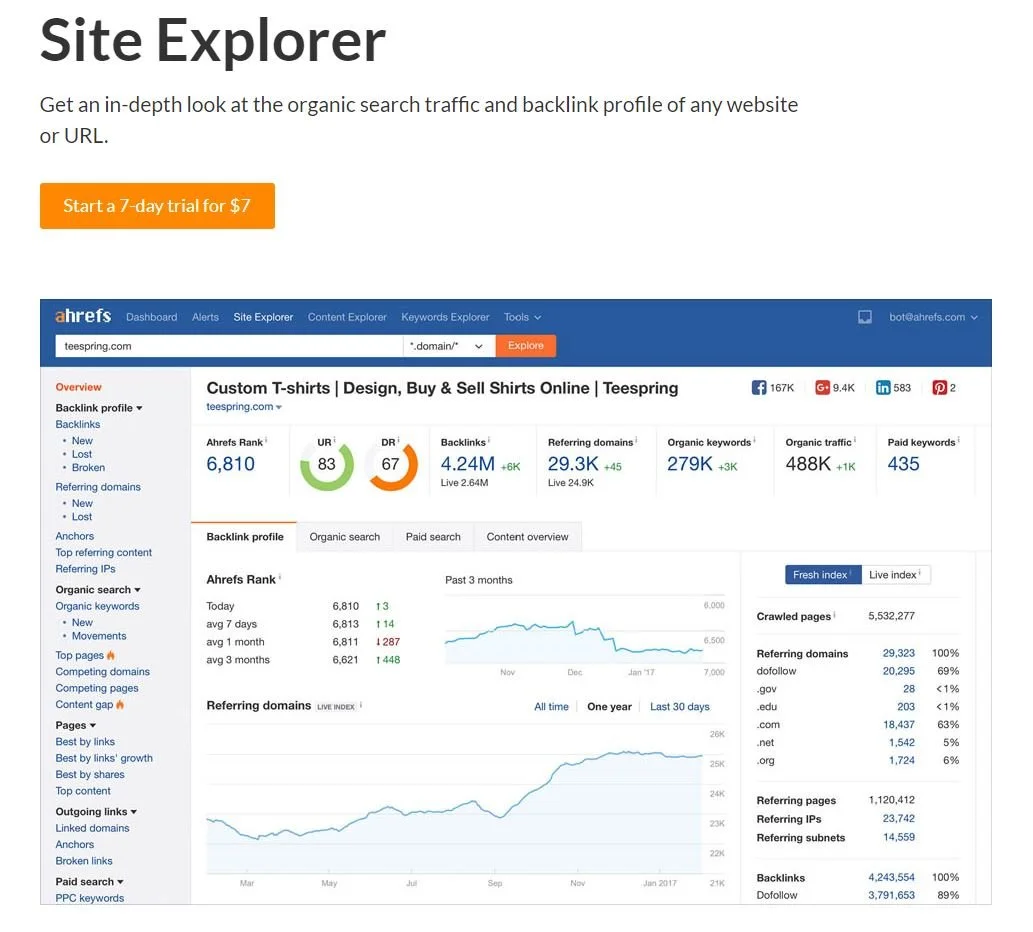This screenshot has height=932, width=1033.
Task: Open the Competing pages sidebar link
Action: click(97, 688)
